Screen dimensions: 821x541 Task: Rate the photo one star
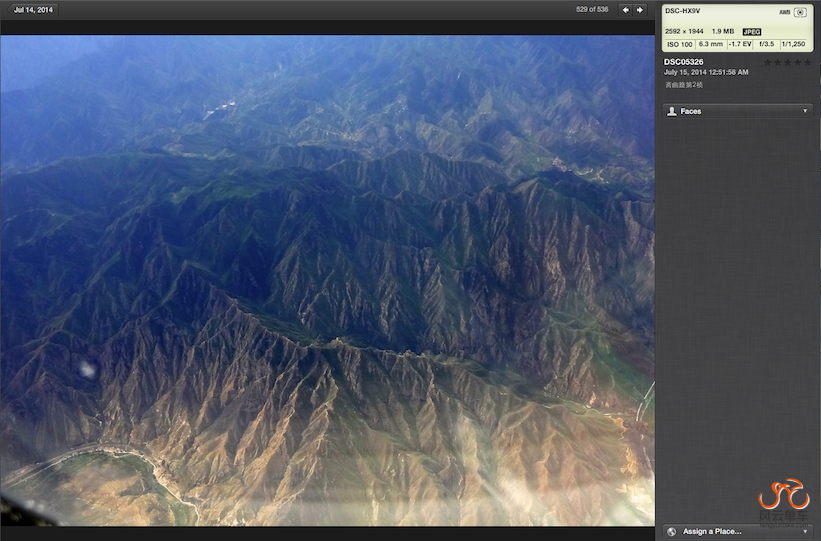pyautogui.click(x=768, y=63)
